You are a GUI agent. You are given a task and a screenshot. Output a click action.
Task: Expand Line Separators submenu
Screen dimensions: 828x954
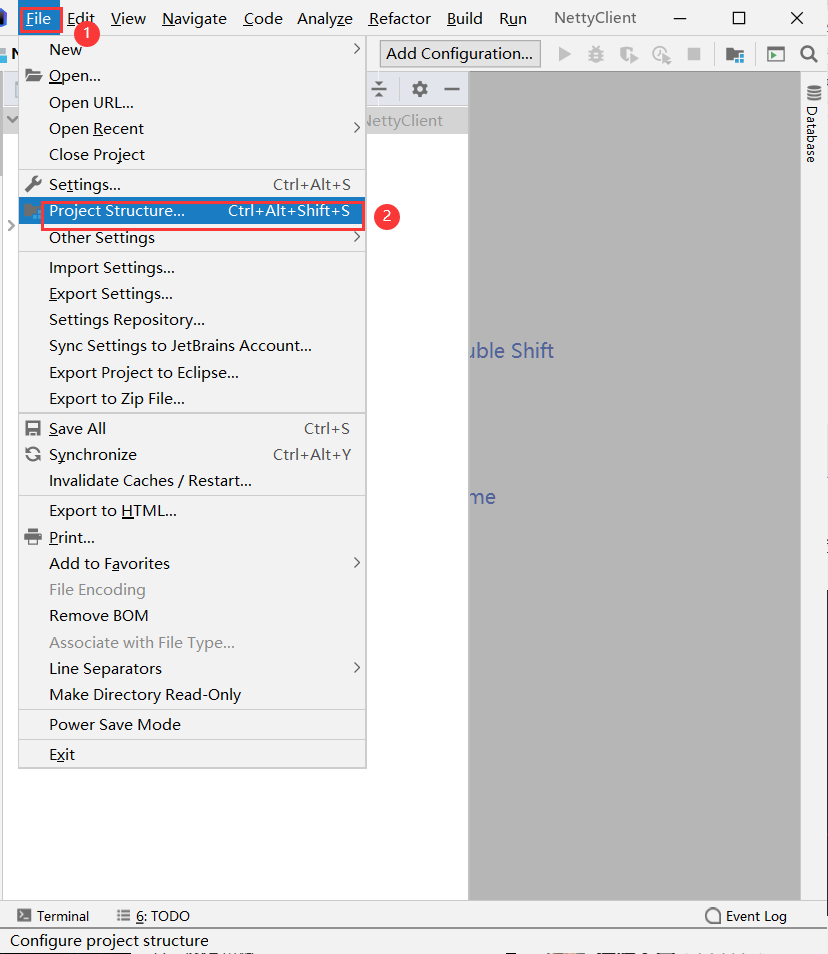tap(192, 668)
